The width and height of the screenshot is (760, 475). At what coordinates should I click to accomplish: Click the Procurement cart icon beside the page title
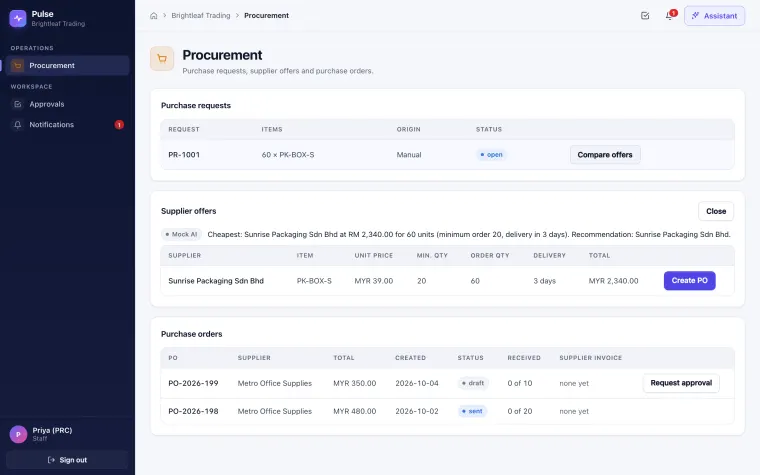162,59
